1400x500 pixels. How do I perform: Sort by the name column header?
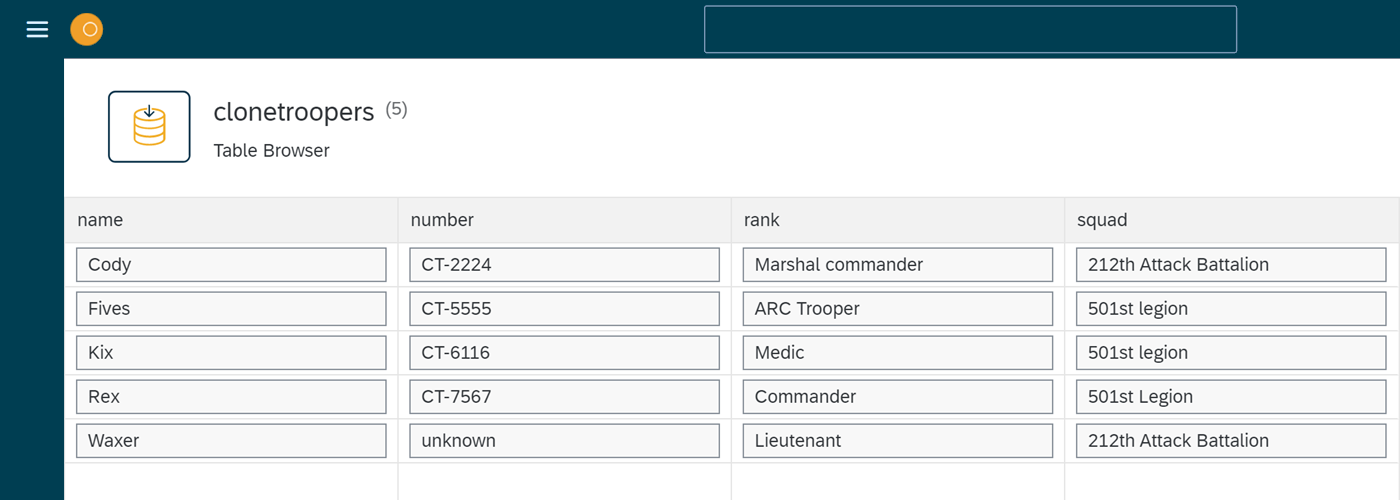[231, 220]
